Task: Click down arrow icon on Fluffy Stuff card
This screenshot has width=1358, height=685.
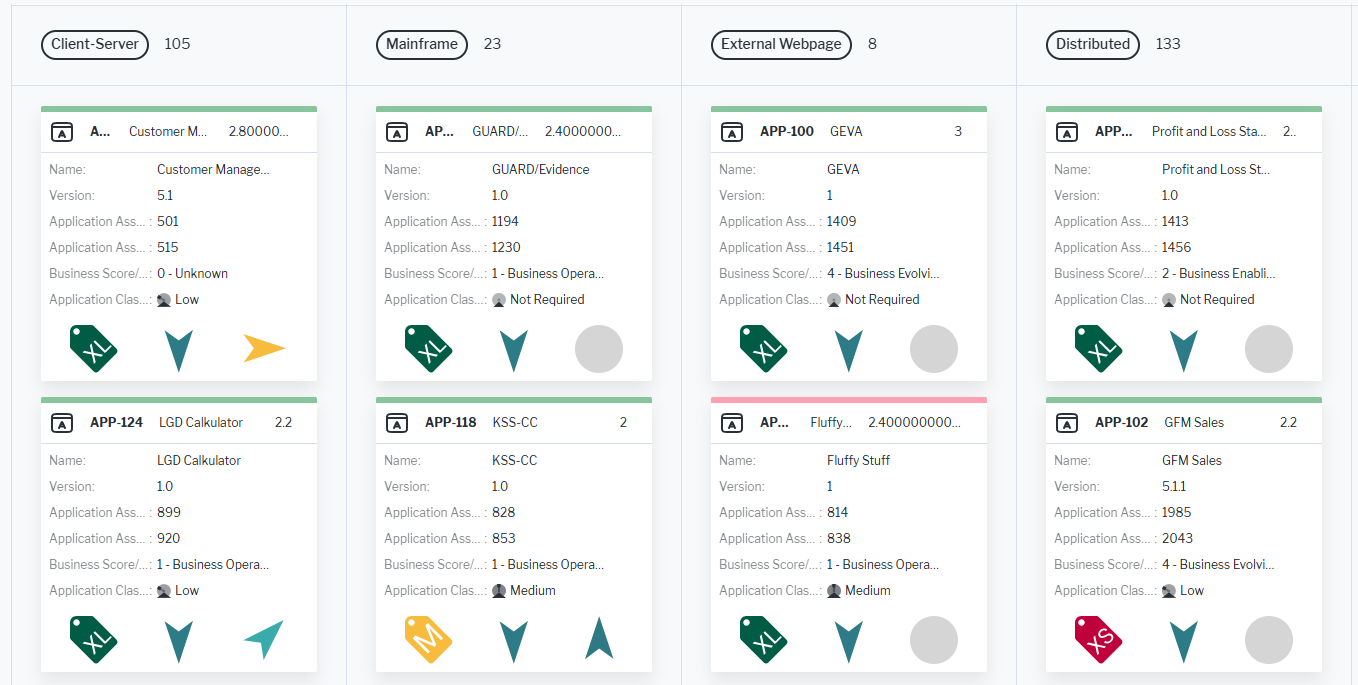Action: (849, 640)
